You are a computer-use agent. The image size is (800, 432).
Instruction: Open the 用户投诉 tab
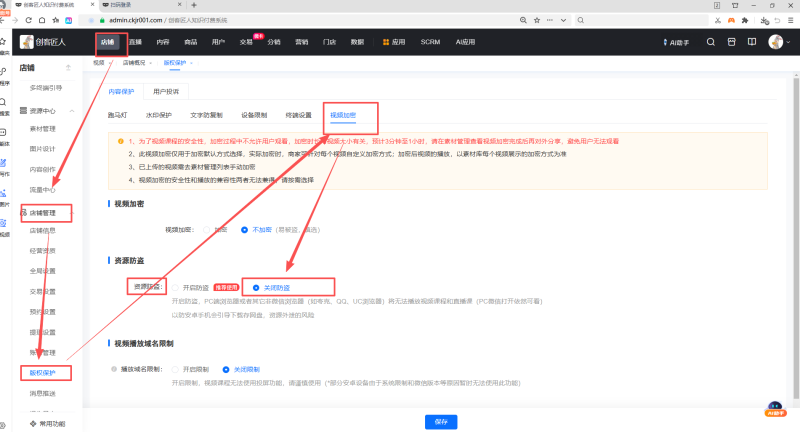166,91
